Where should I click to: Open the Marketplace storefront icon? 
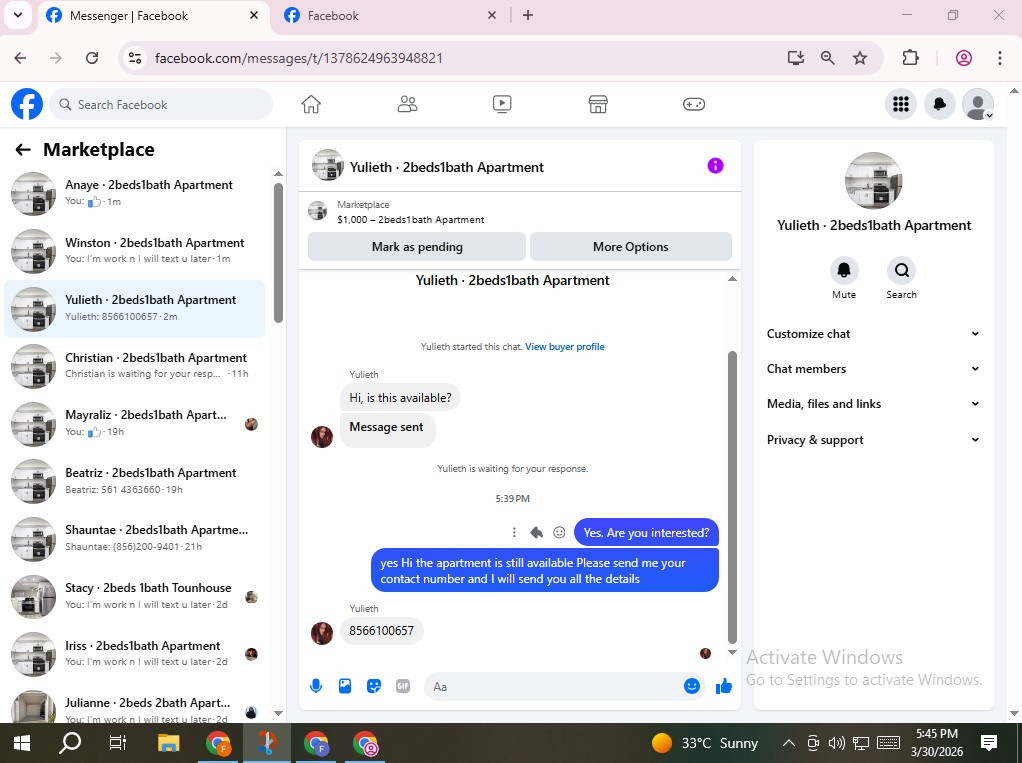coord(598,104)
